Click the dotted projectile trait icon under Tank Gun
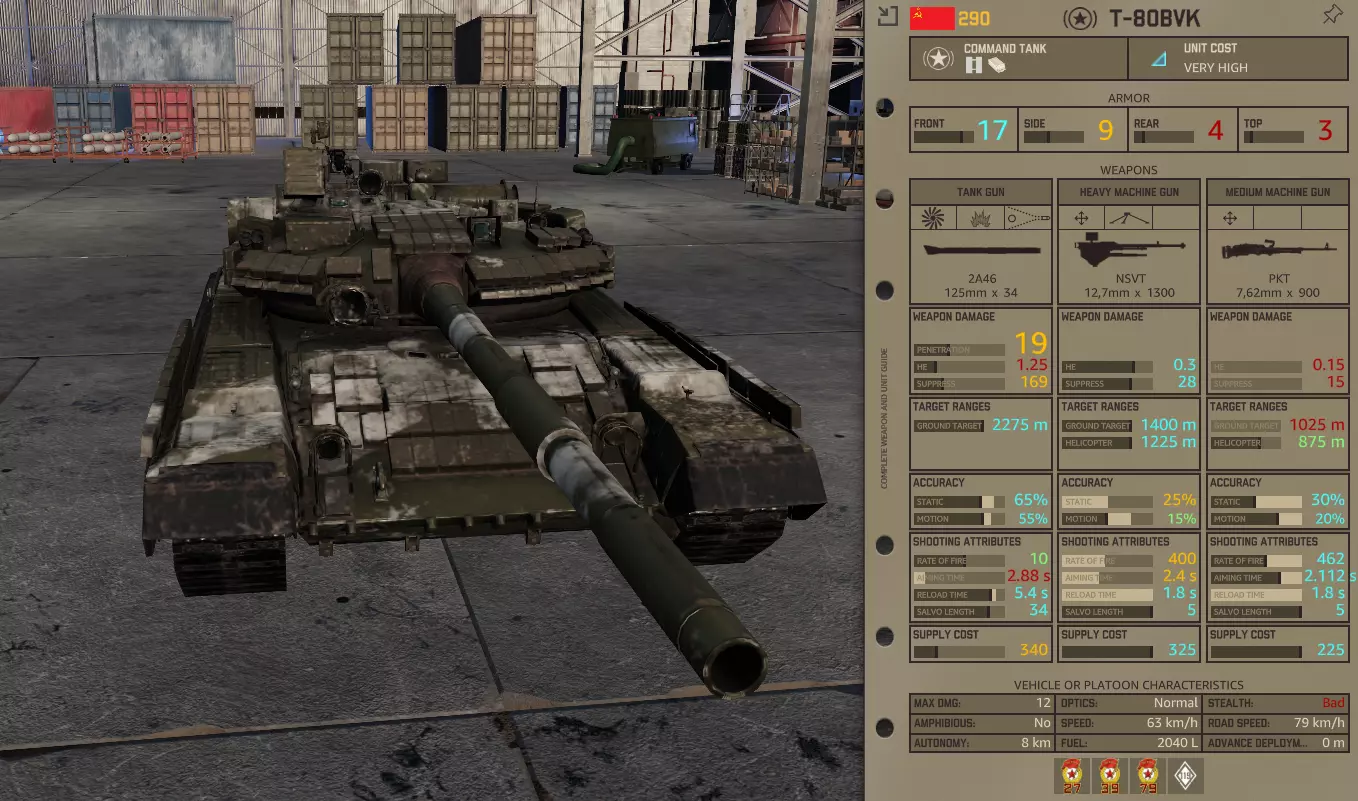Screen dimensions: 1358x801 (x=1028, y=217)
